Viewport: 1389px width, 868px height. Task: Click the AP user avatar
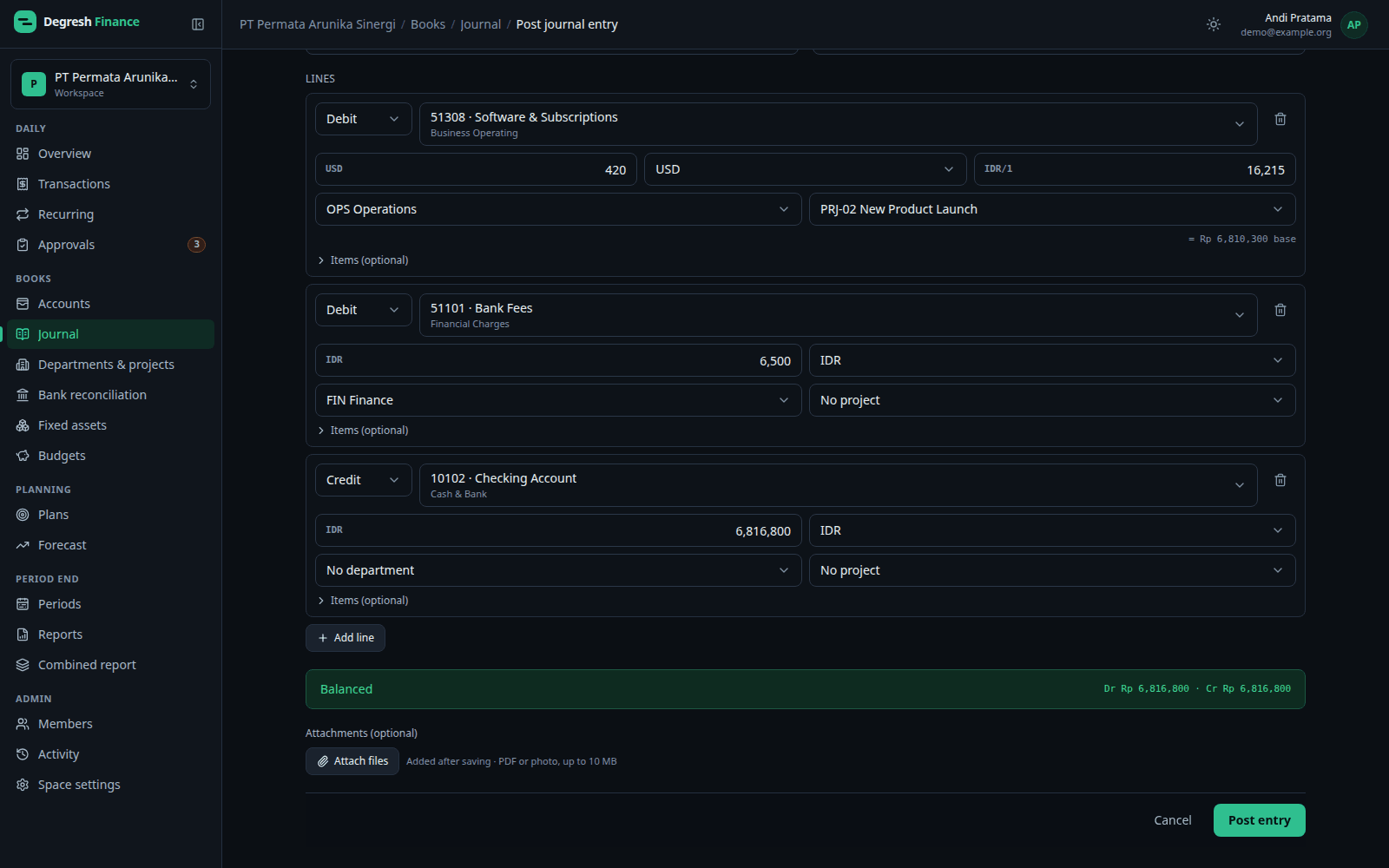[1353, 25]
